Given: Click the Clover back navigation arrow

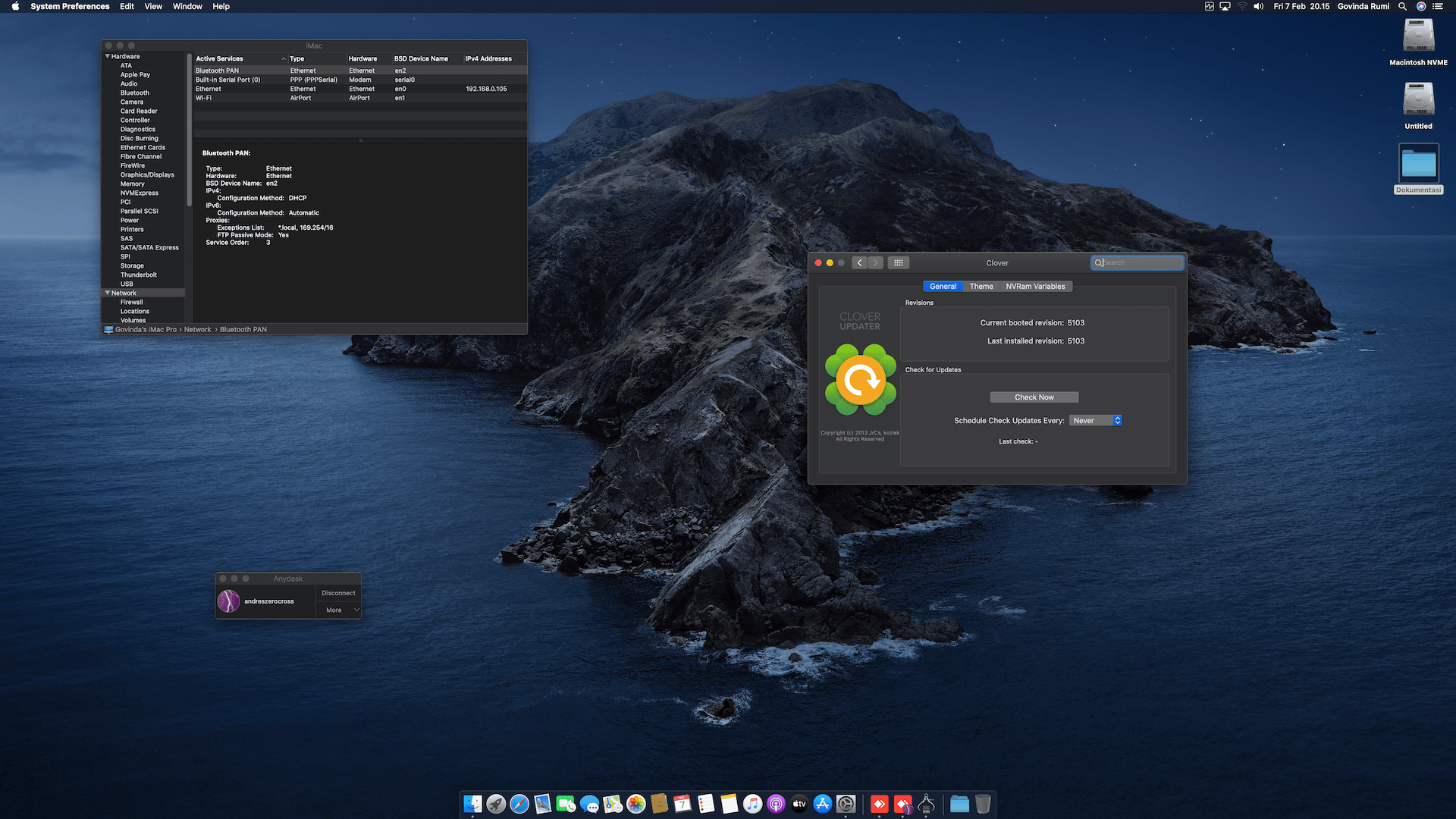Looking at the screenshot, I should tap(859, 262).
